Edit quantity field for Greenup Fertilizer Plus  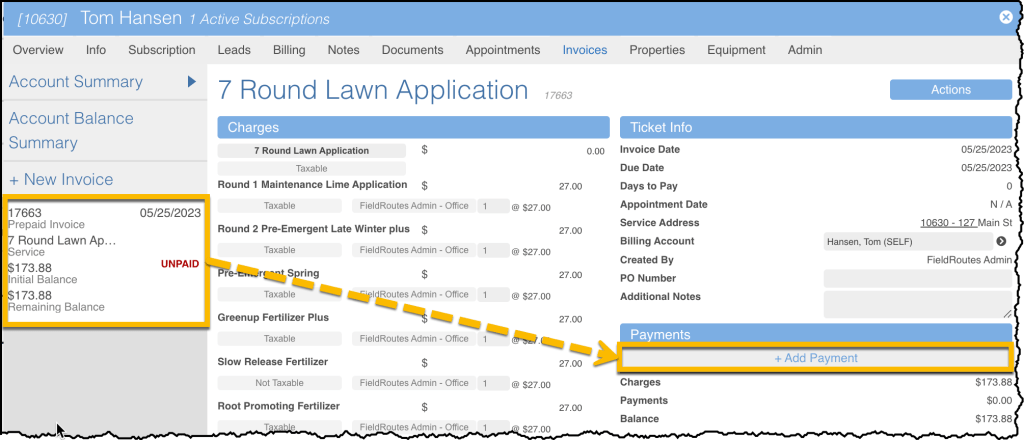click(493, 339)
